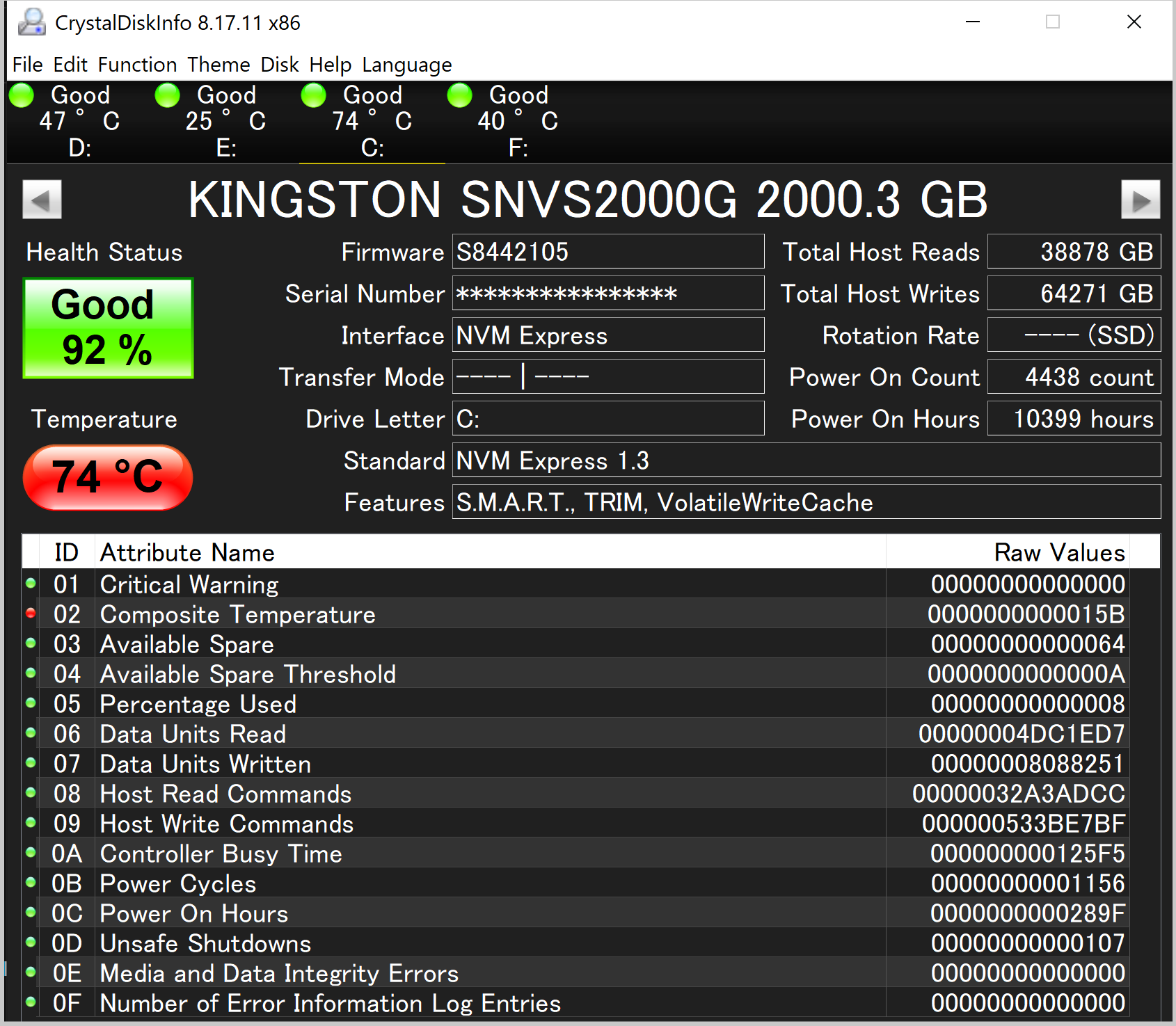Click the Good 92 % health status button

pyautogui.click(x=108, y=328)
